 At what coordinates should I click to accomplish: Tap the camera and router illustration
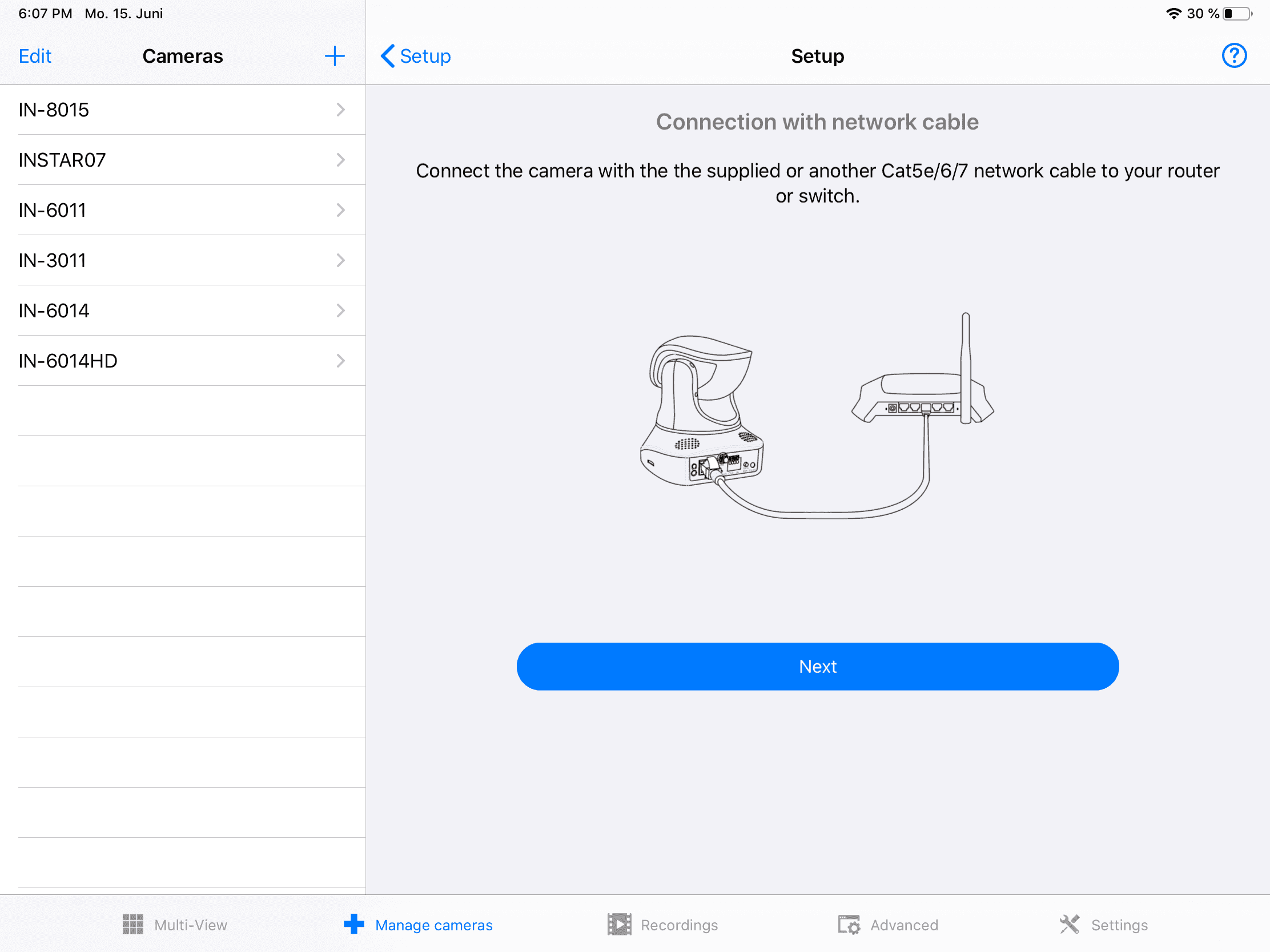pyautogui.click(x=817, y=416)
